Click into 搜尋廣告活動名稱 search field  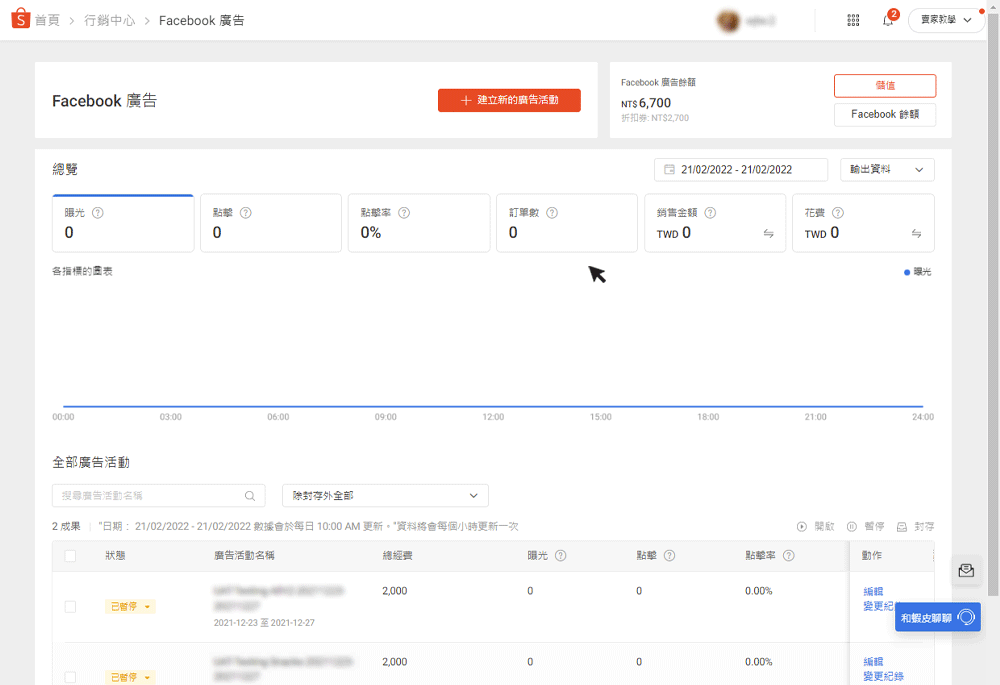pyautogui.click(x=158, y=496)
